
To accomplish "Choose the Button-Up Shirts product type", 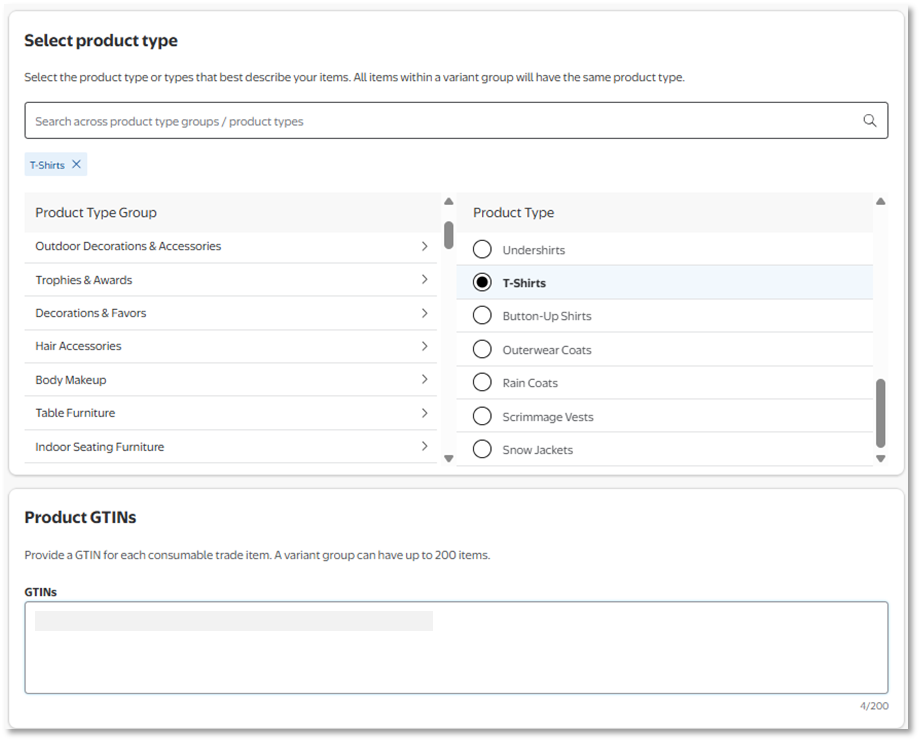I will click(482, 316).
